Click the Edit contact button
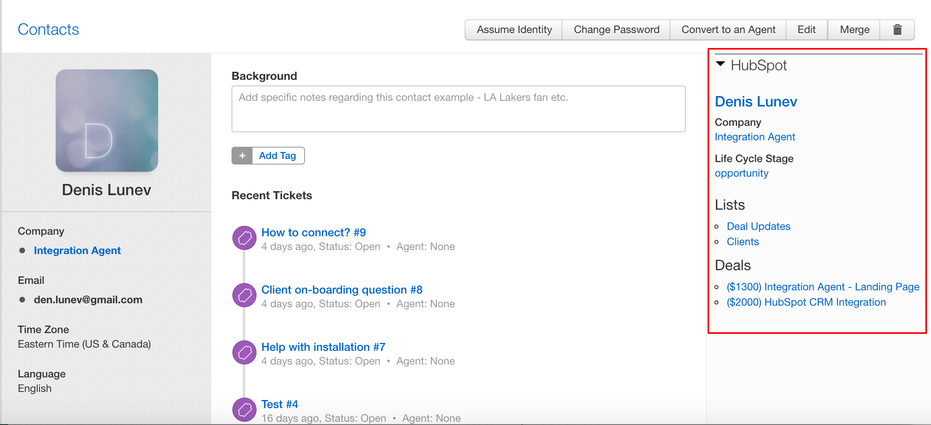931x425 pixels. click(806, 30)
